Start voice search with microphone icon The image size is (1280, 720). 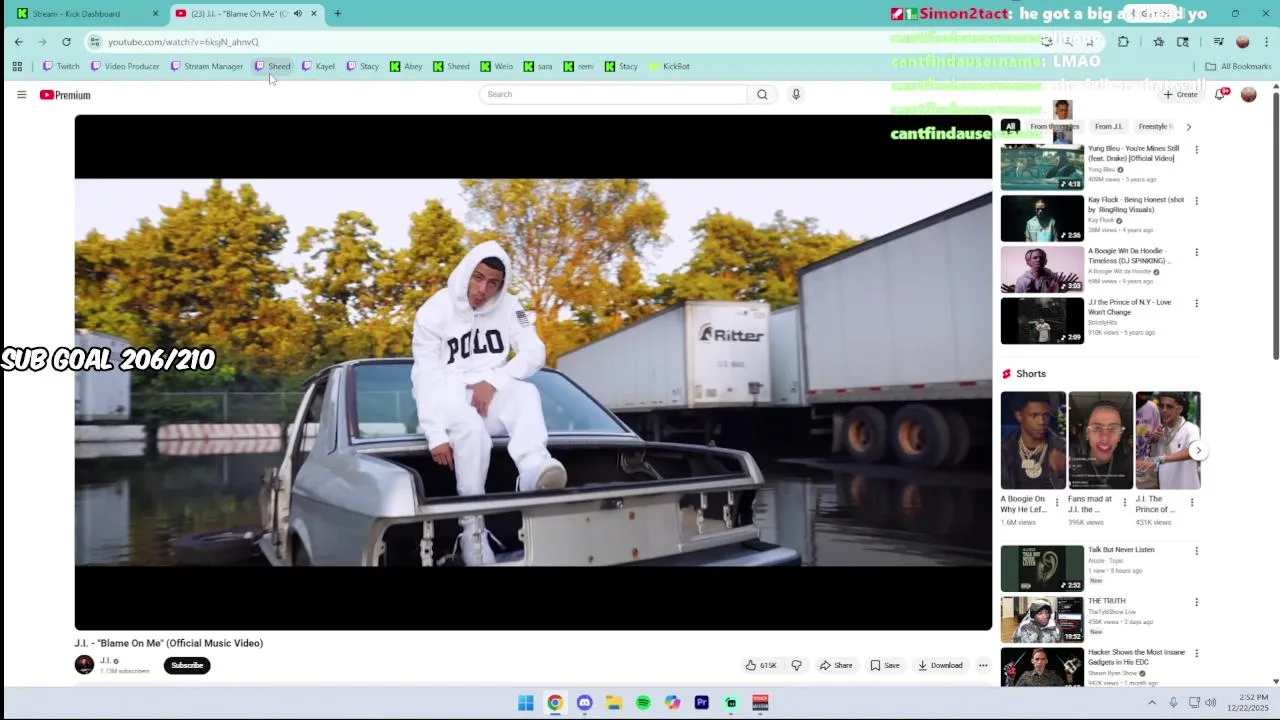coord(796,94)
